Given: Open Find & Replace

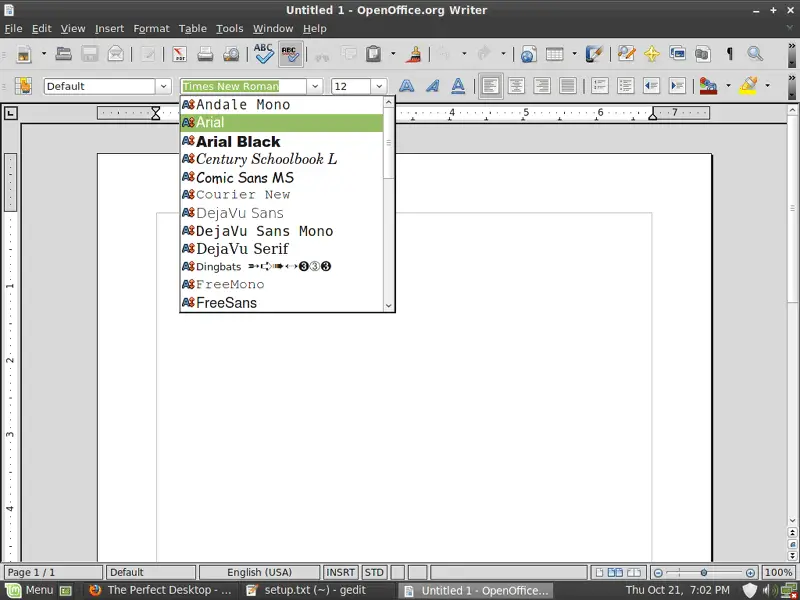Looking at the screenshot, I should (626, 54).
